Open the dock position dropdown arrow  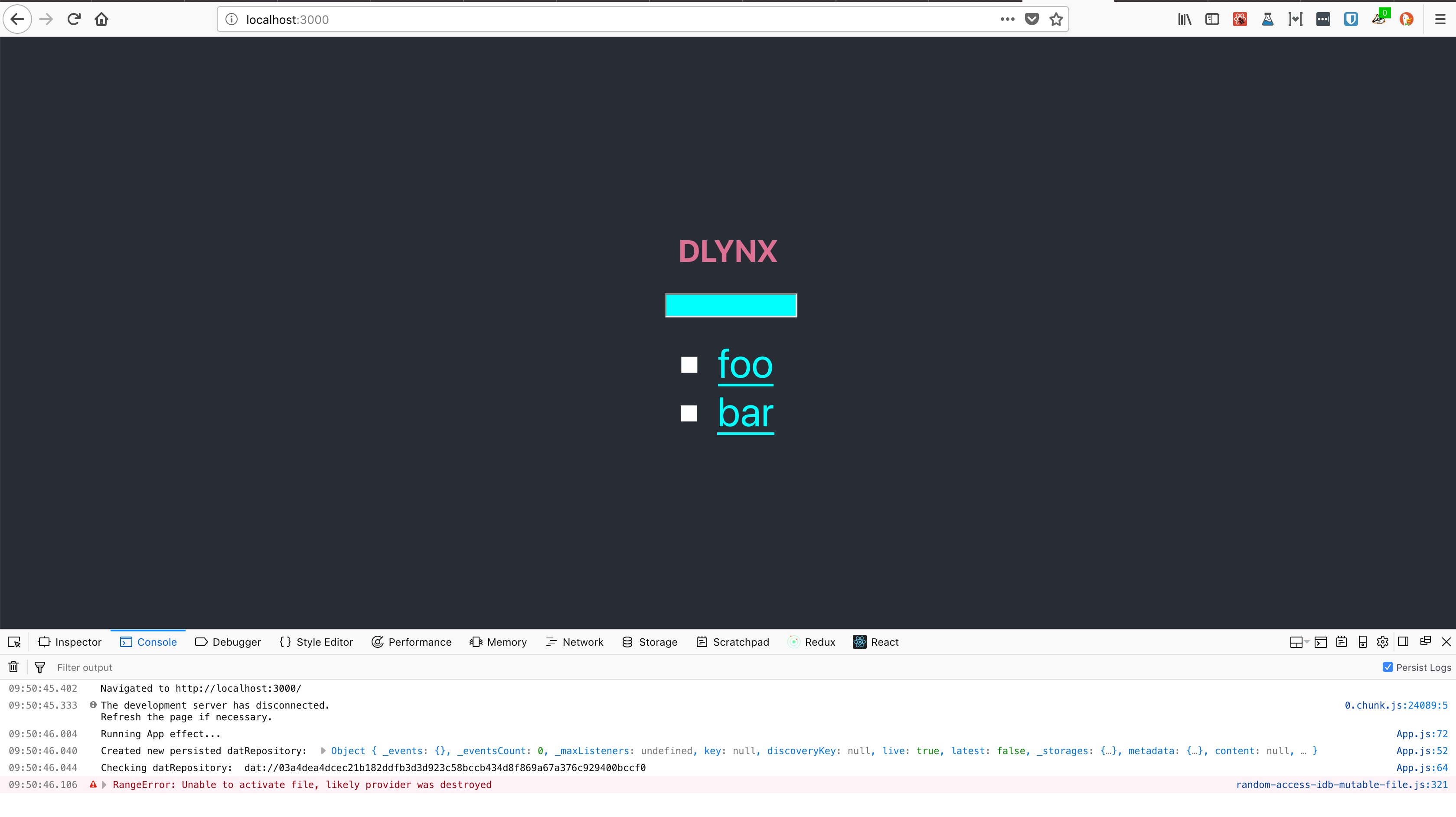point(1307,642)
